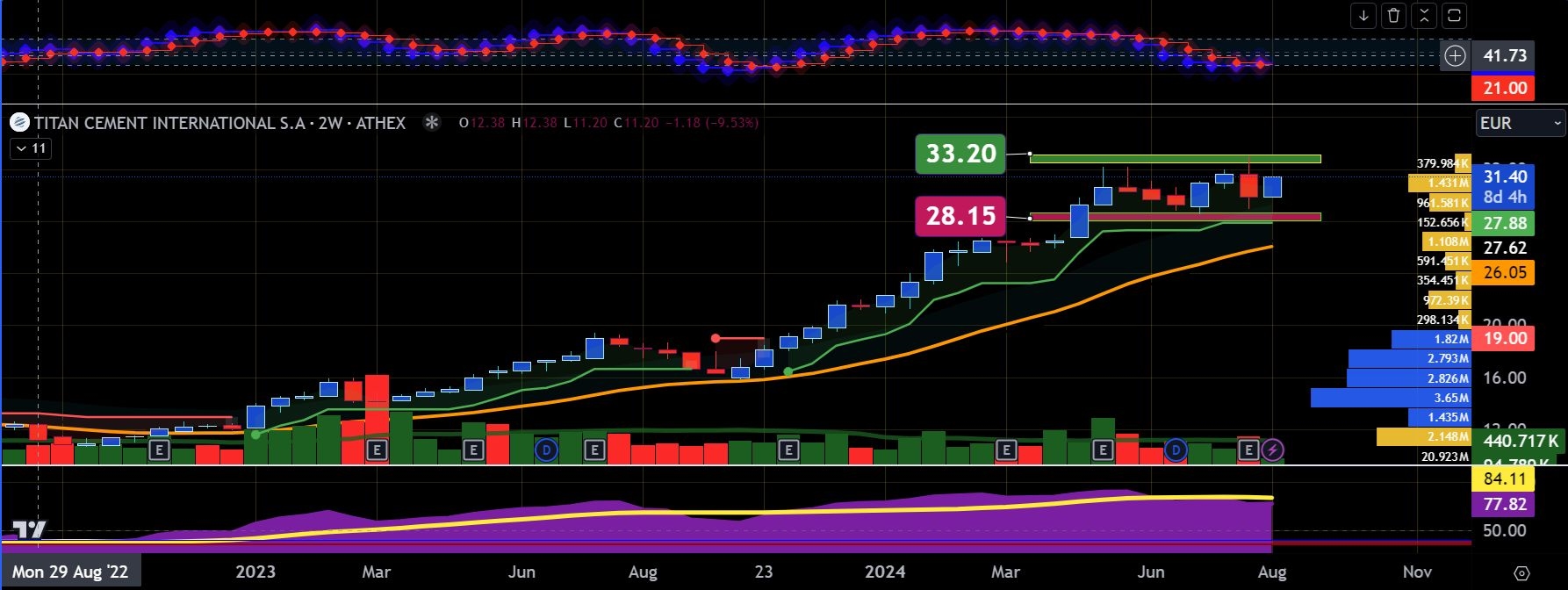
Task: Click the 23 date label on time axis
Action: click(x=764, y=572)
